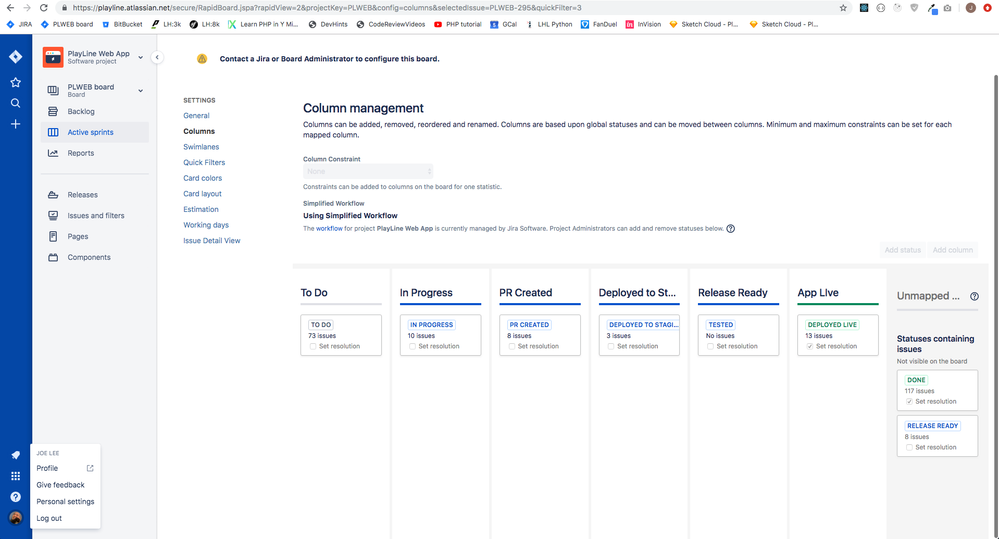Collapse the sidebar with the arrow button
This screenshot has width=999, height=539.
157,57
